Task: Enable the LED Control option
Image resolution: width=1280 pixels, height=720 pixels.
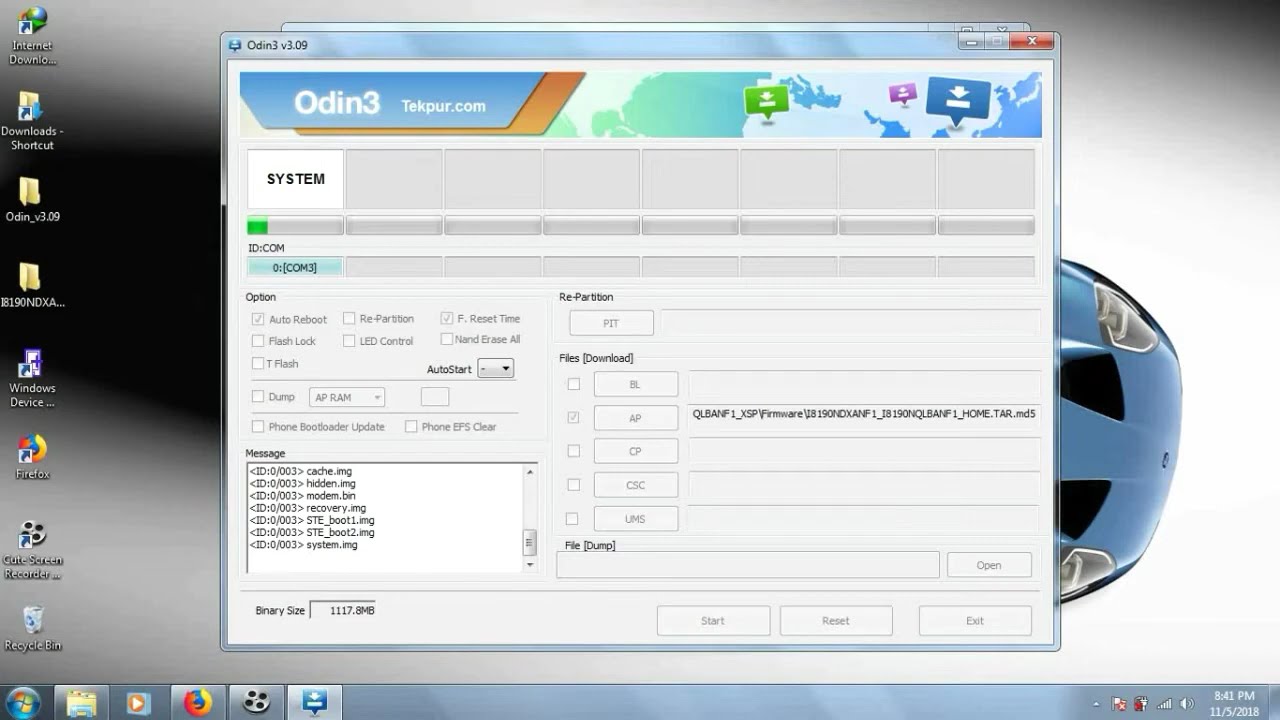Action: 349,341
